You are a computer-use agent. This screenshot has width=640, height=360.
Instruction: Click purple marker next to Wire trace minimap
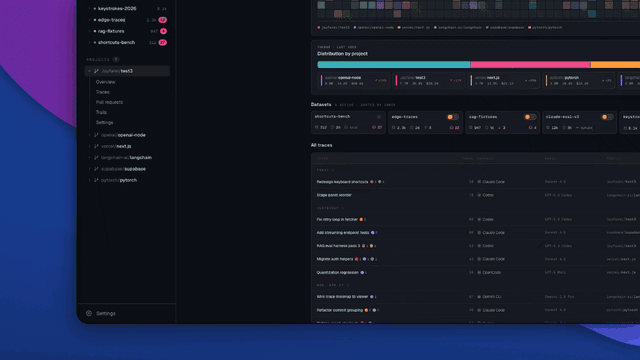pos(371,297)
